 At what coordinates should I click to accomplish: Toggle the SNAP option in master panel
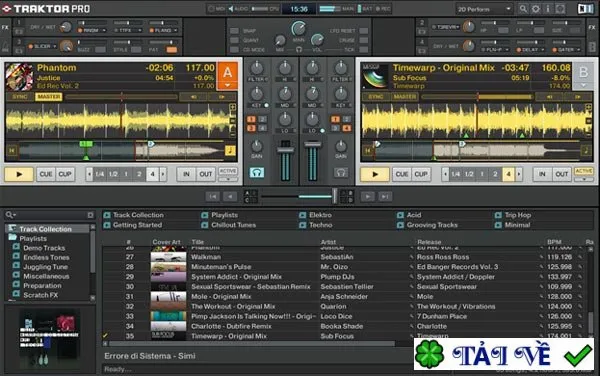234,31
